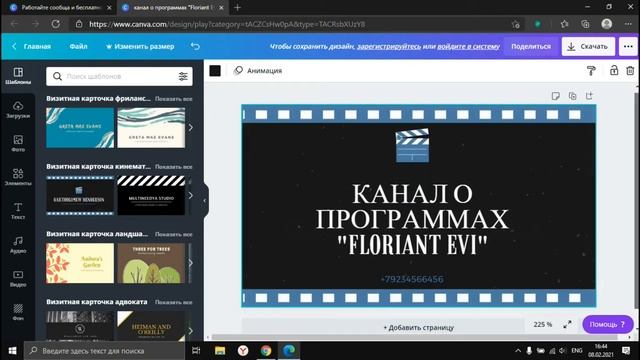Click the lock element icon

(613, 71)
